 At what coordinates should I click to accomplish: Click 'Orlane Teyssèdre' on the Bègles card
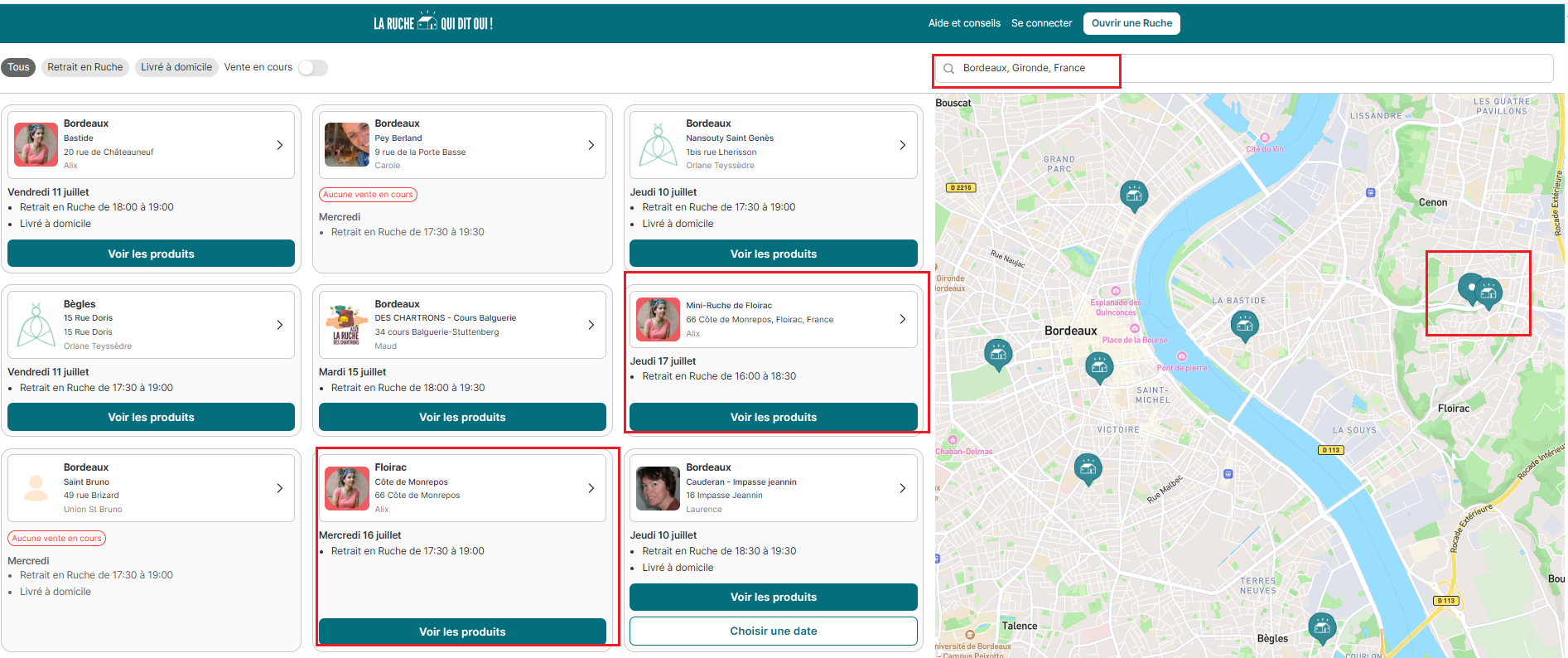point(98,346)
